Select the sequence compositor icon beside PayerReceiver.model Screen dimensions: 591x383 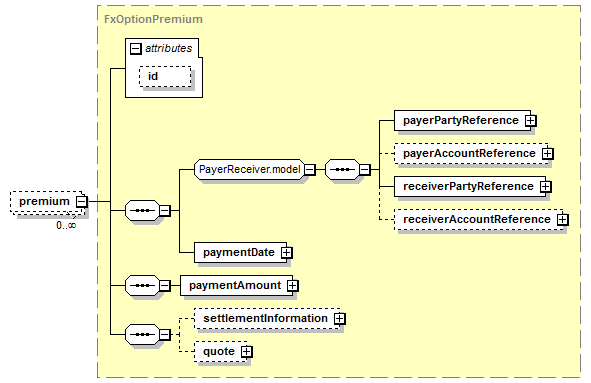pyautogui.click(x=342, y=170)
